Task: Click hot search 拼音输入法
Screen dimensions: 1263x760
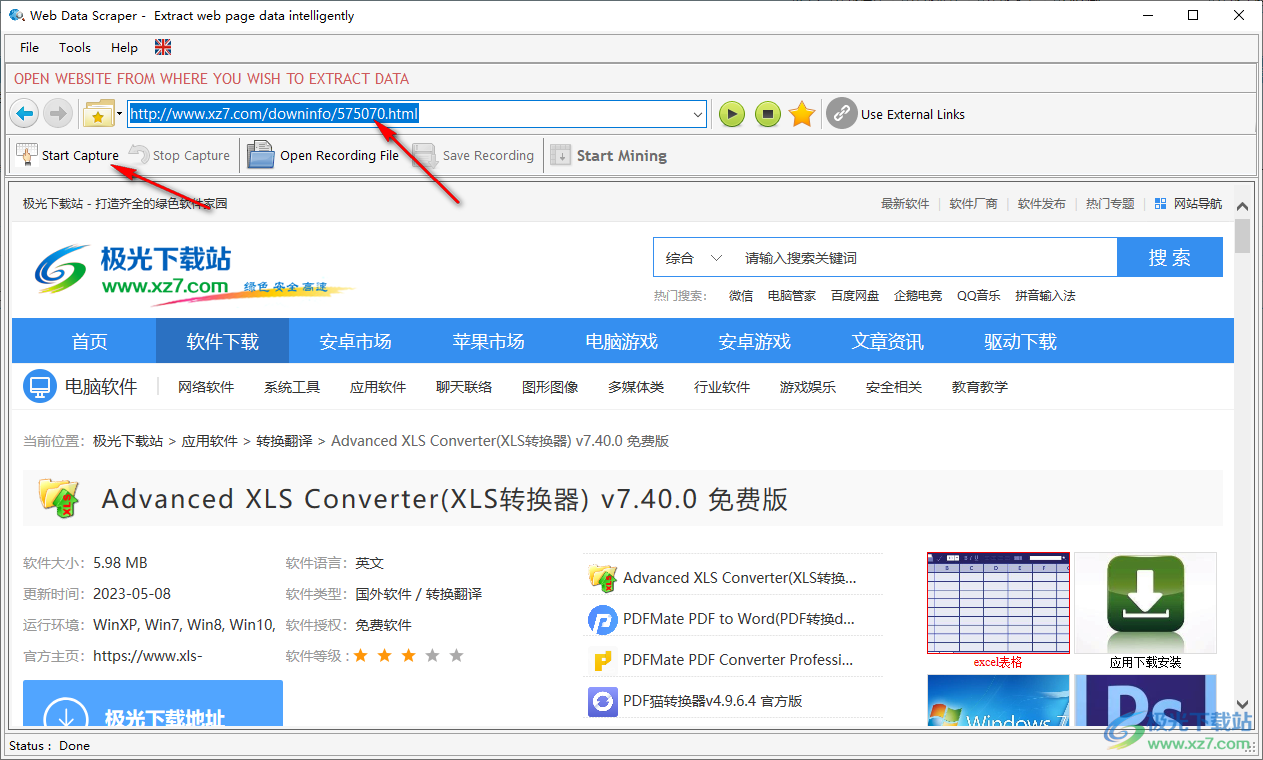Action: click(x=1045, y=296)
